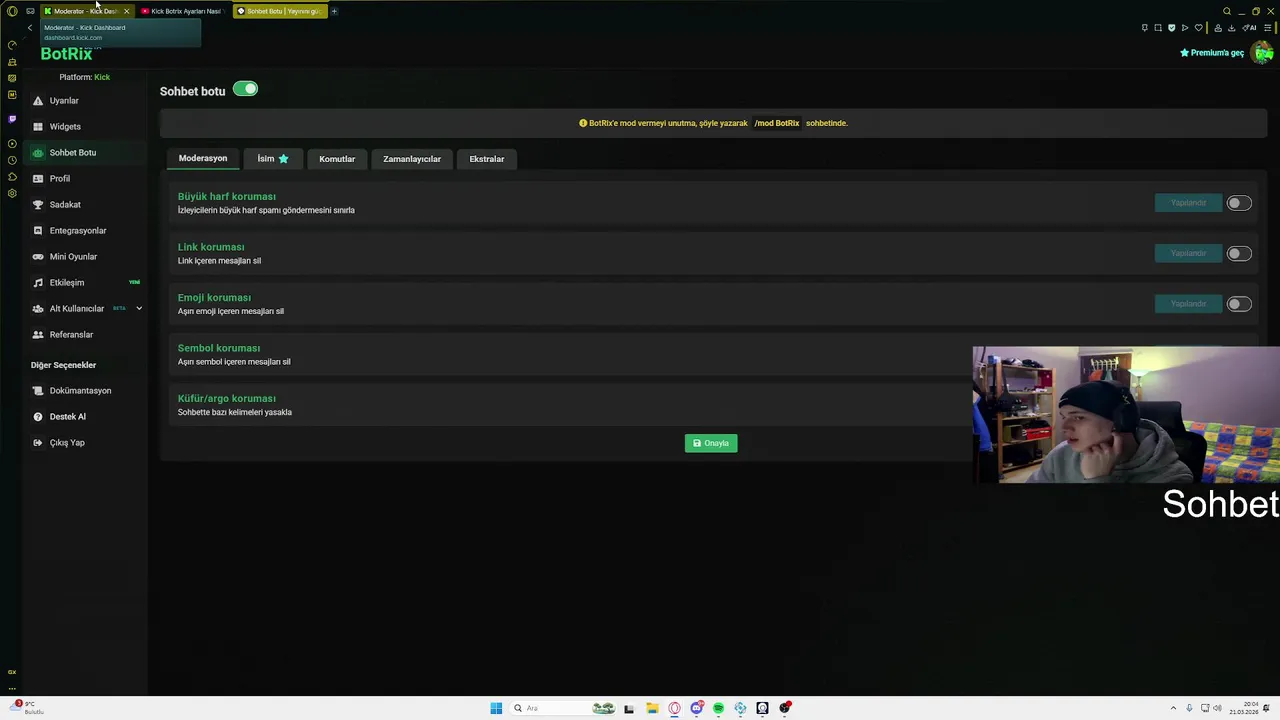Open the browser profile person icon

coord(1217,28)
